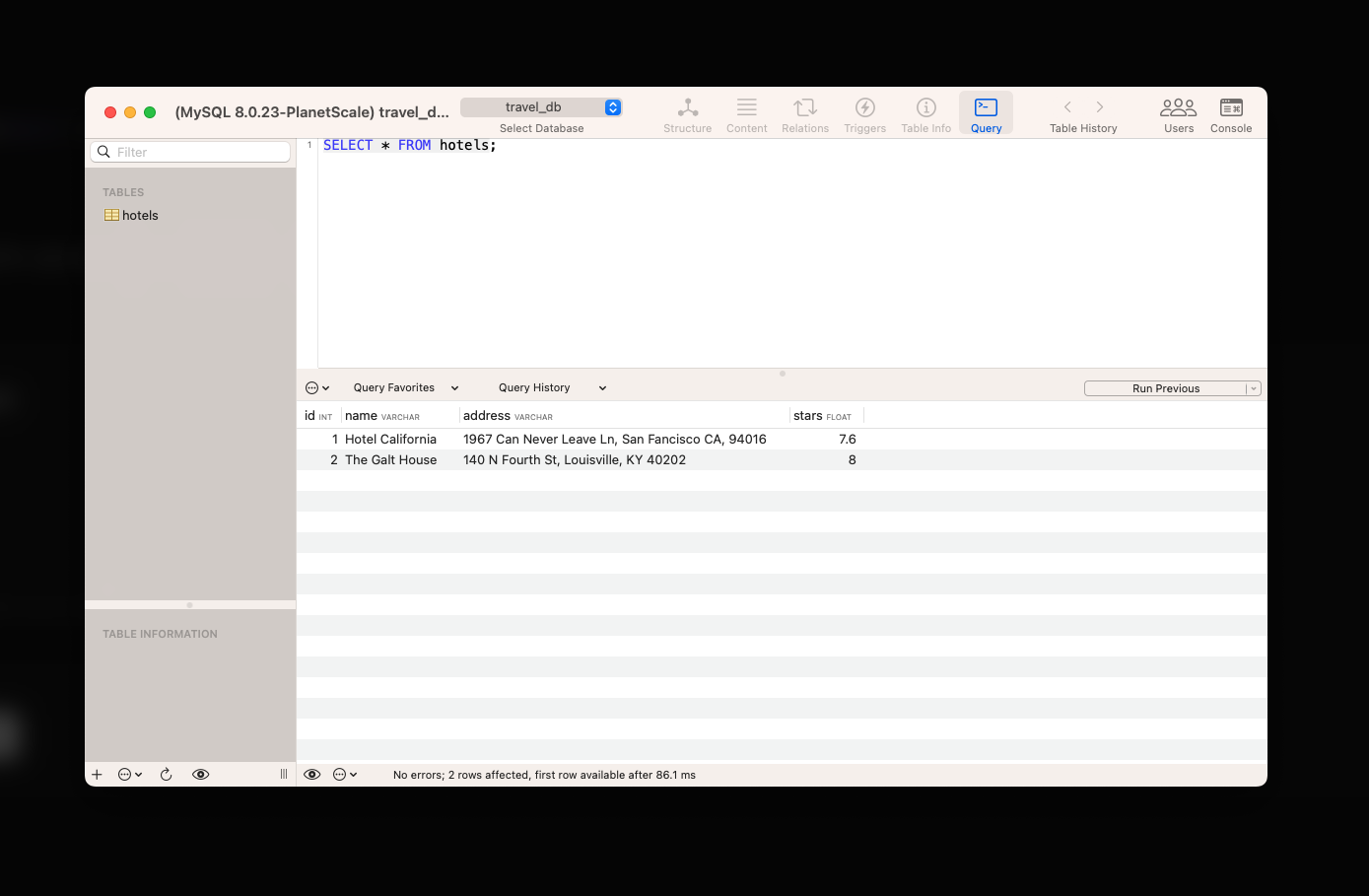
Task: Open the Table Info panel
Action: coord(924,112)
